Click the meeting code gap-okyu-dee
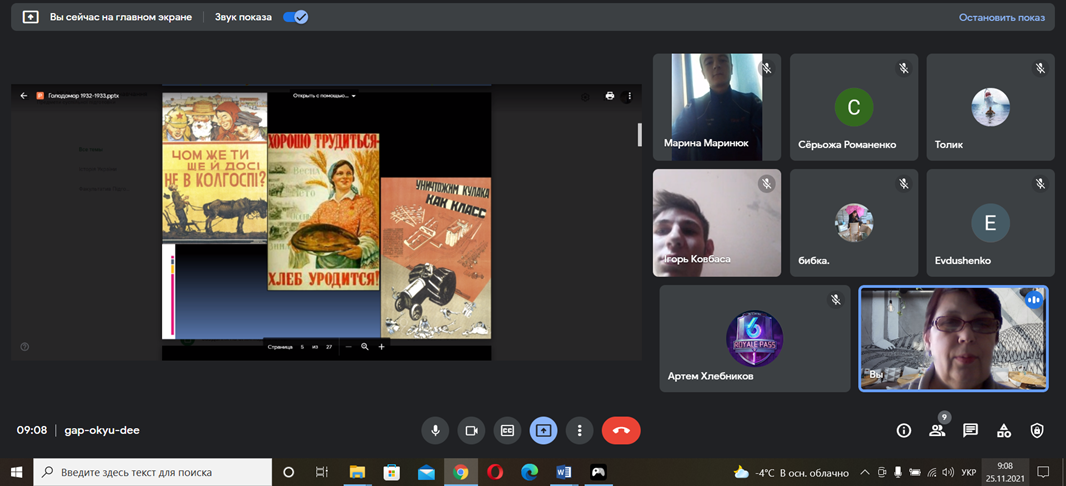1066x486 pixels. (101, 430)
